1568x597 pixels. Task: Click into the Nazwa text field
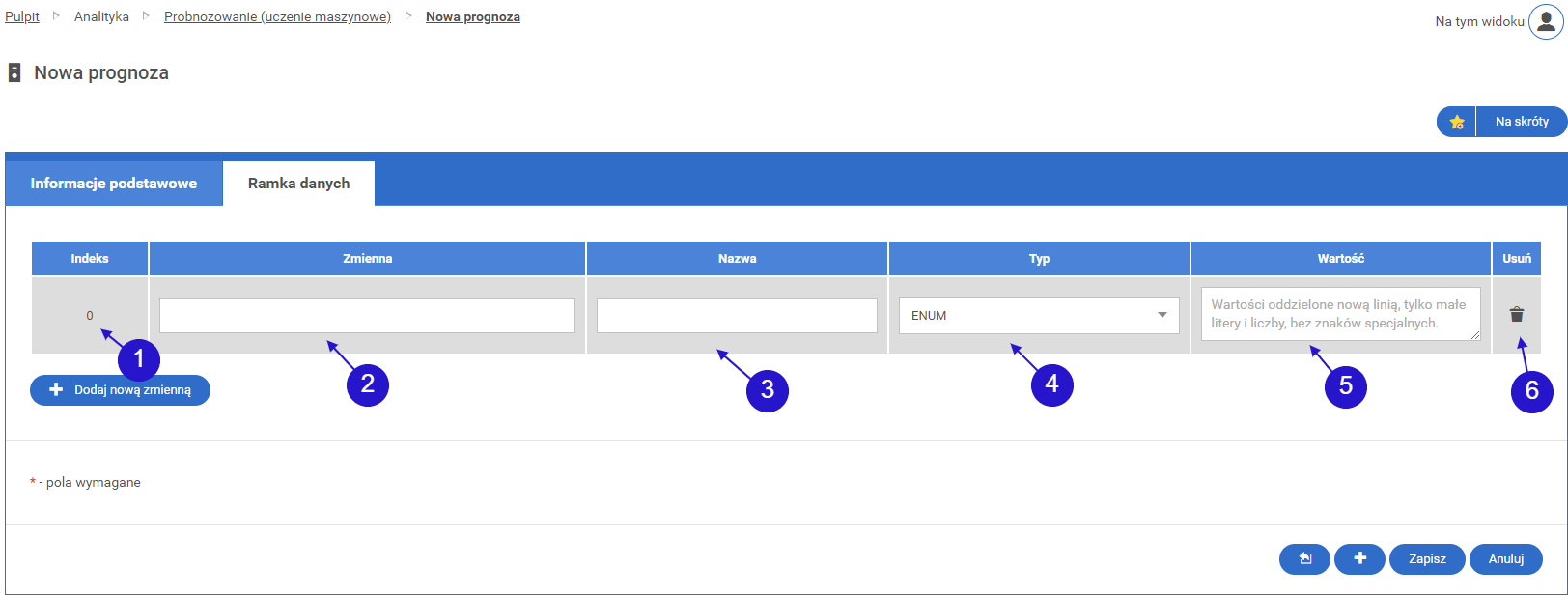[737, 315]
